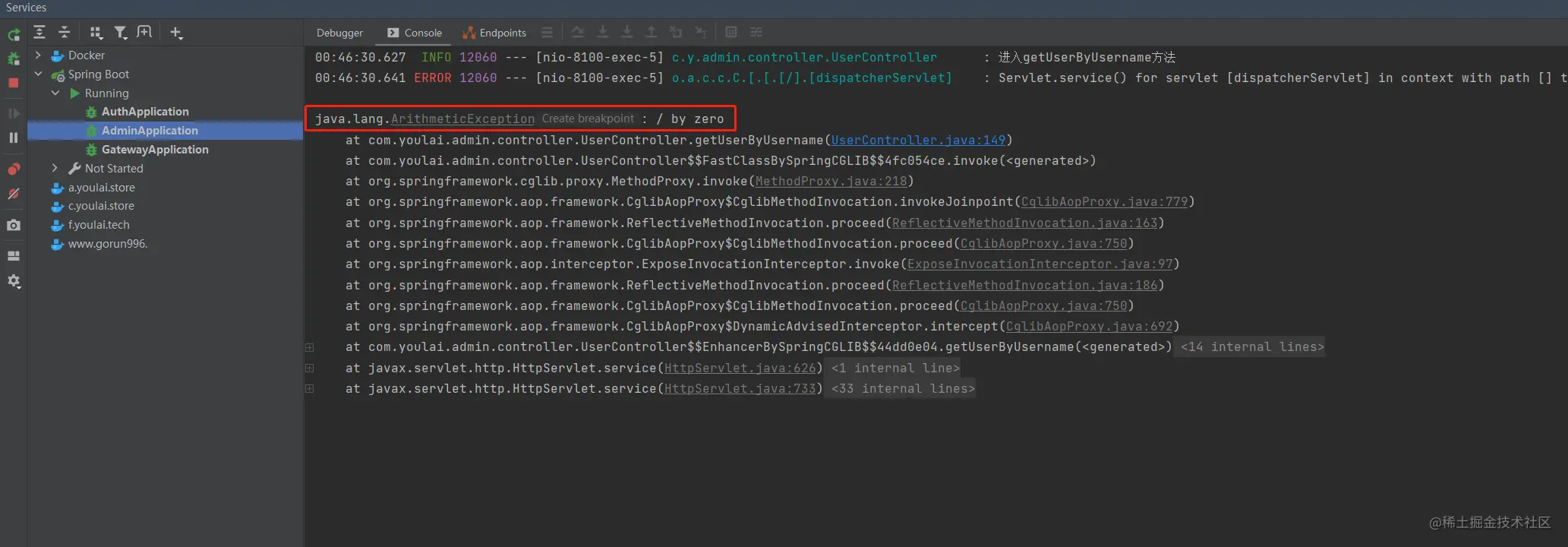This screenshot has width=1568, height=547.
Task: Click Collapse All in the Services toolbar
Action: [65, 32]
